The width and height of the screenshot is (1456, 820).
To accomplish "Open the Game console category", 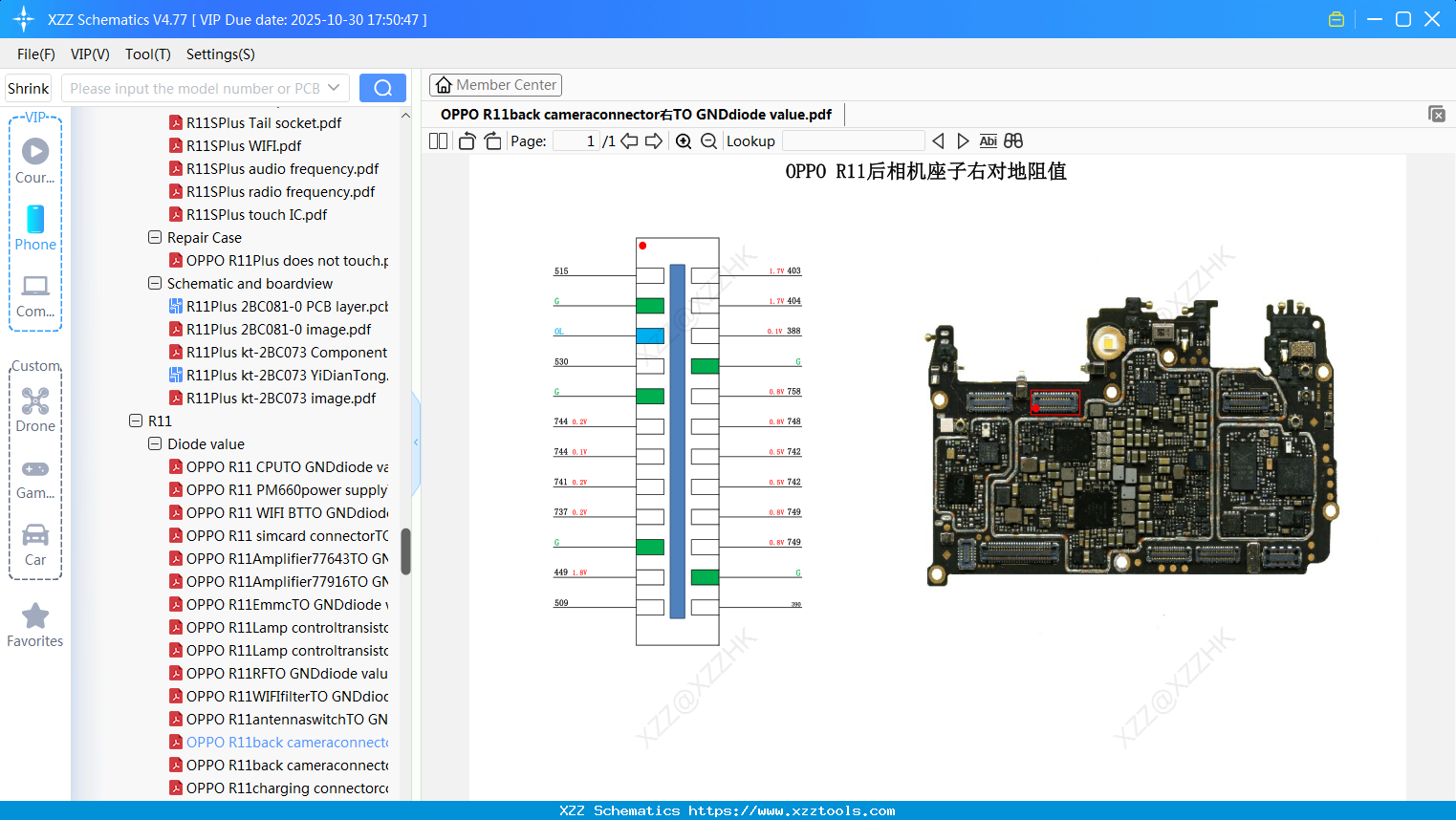I will (35, 479).
